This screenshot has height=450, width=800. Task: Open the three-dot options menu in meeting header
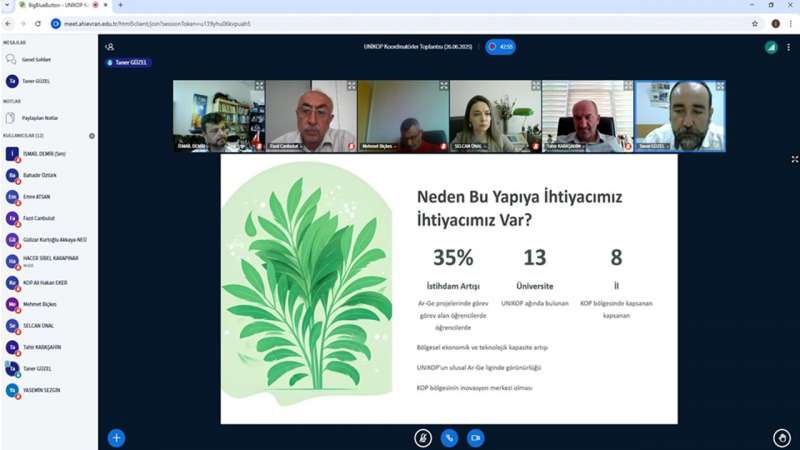pyautogui.click(x=787, y=47)
